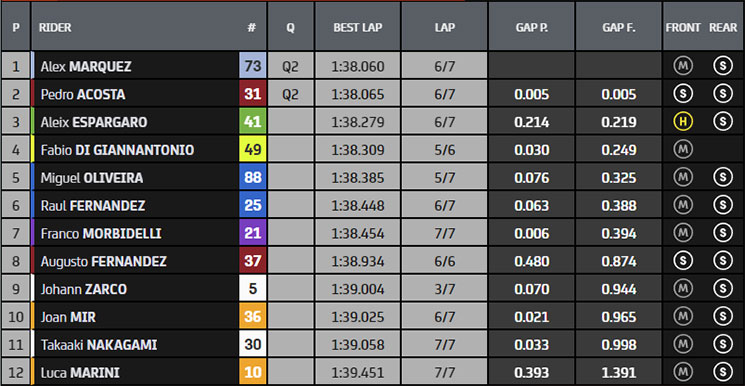Click Alex Marquez's medium front tyre icon
Screen dimensions: 745x386
[683, 67]
